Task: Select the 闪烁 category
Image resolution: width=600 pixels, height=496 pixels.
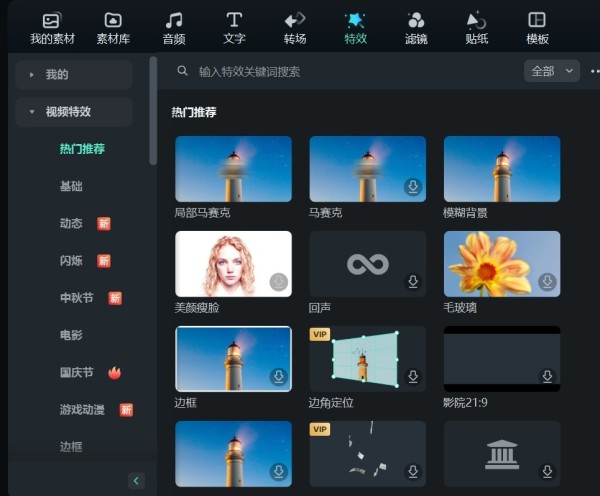Action: click(x=71, y=261)
